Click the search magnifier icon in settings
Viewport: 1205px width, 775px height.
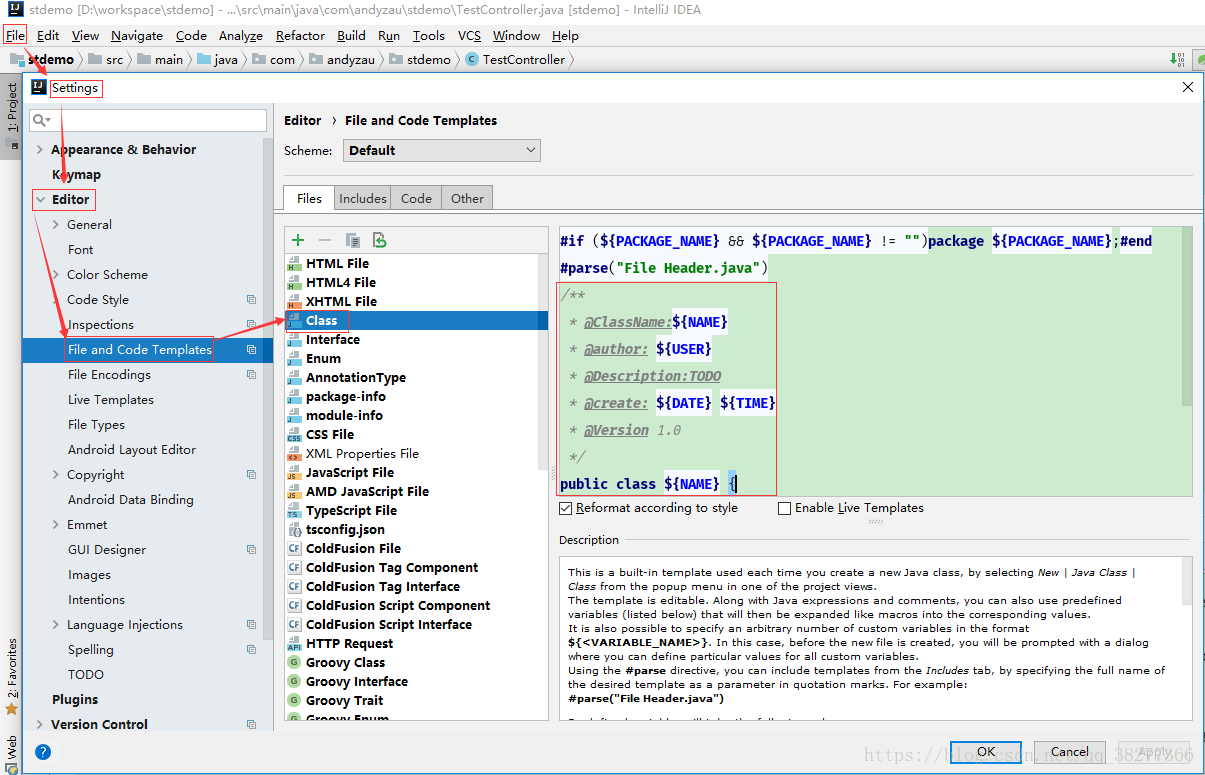point(40,121)
